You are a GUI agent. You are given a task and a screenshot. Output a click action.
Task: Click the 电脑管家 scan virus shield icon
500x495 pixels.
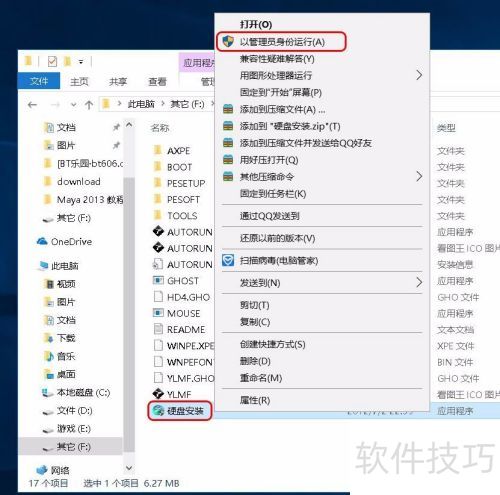pyautogui.click(x=228, y=260)
